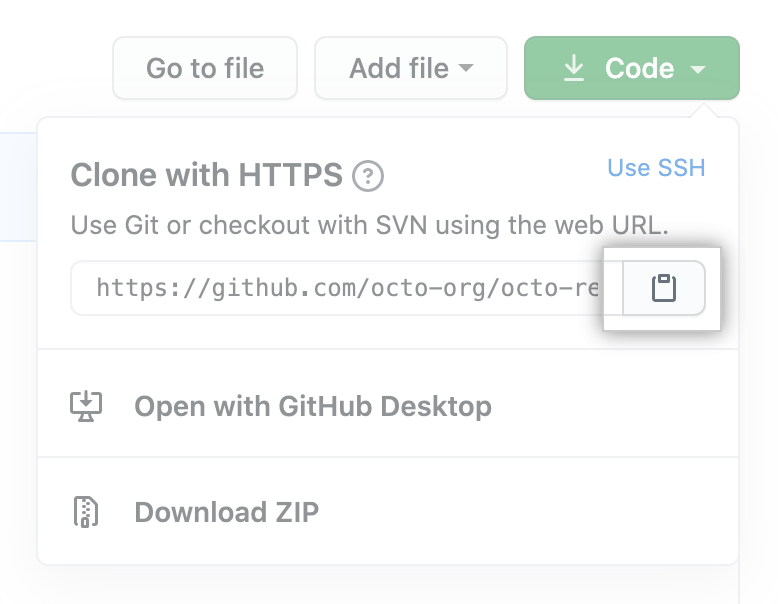
Task: Open the Add file menu by its label
Action: click(399, 68)
